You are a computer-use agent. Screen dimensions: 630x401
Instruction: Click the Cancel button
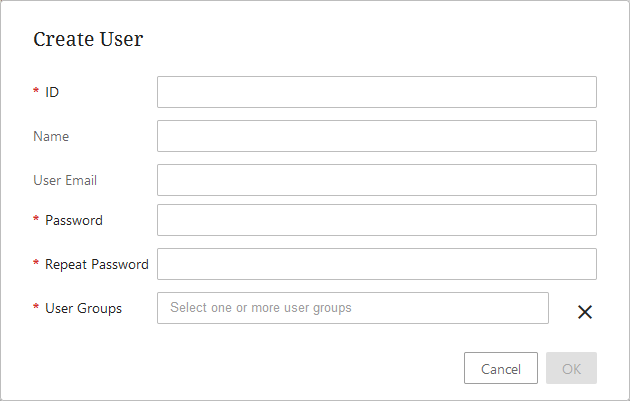coord(501,368)
